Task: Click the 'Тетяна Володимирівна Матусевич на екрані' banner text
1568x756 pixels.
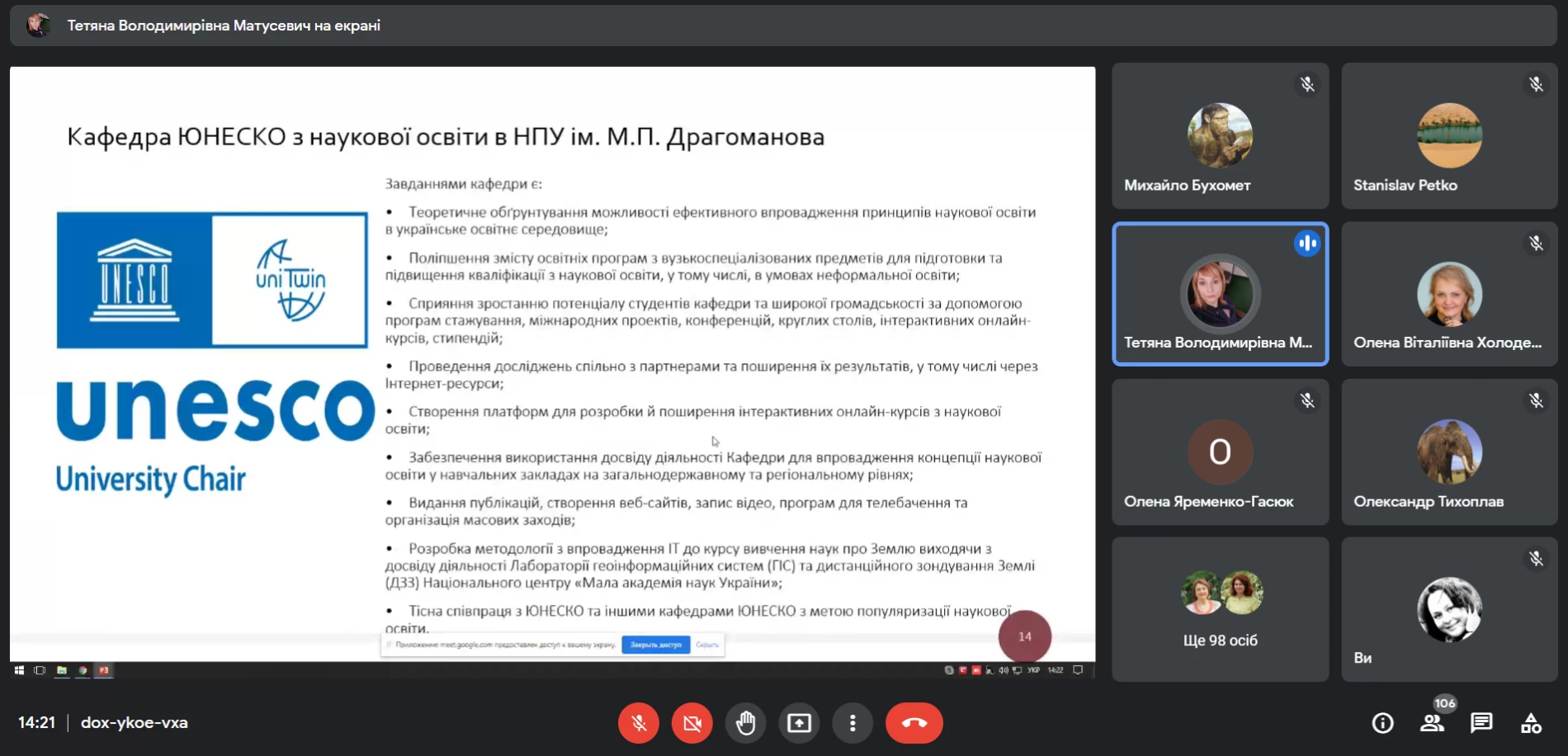Action: pyautogui.click(x=224, y=26)
